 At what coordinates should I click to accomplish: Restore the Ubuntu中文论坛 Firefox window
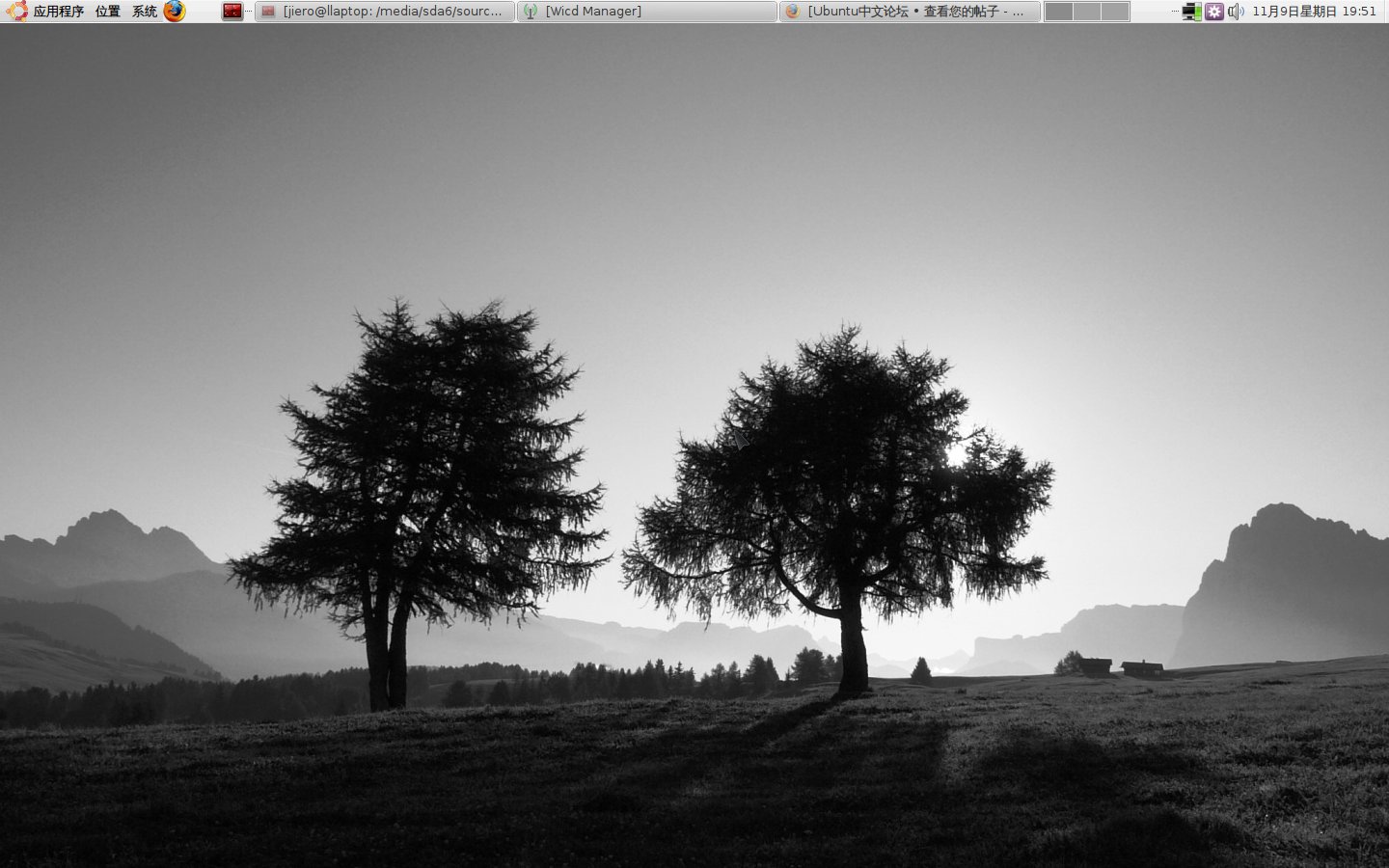point(910,12)
